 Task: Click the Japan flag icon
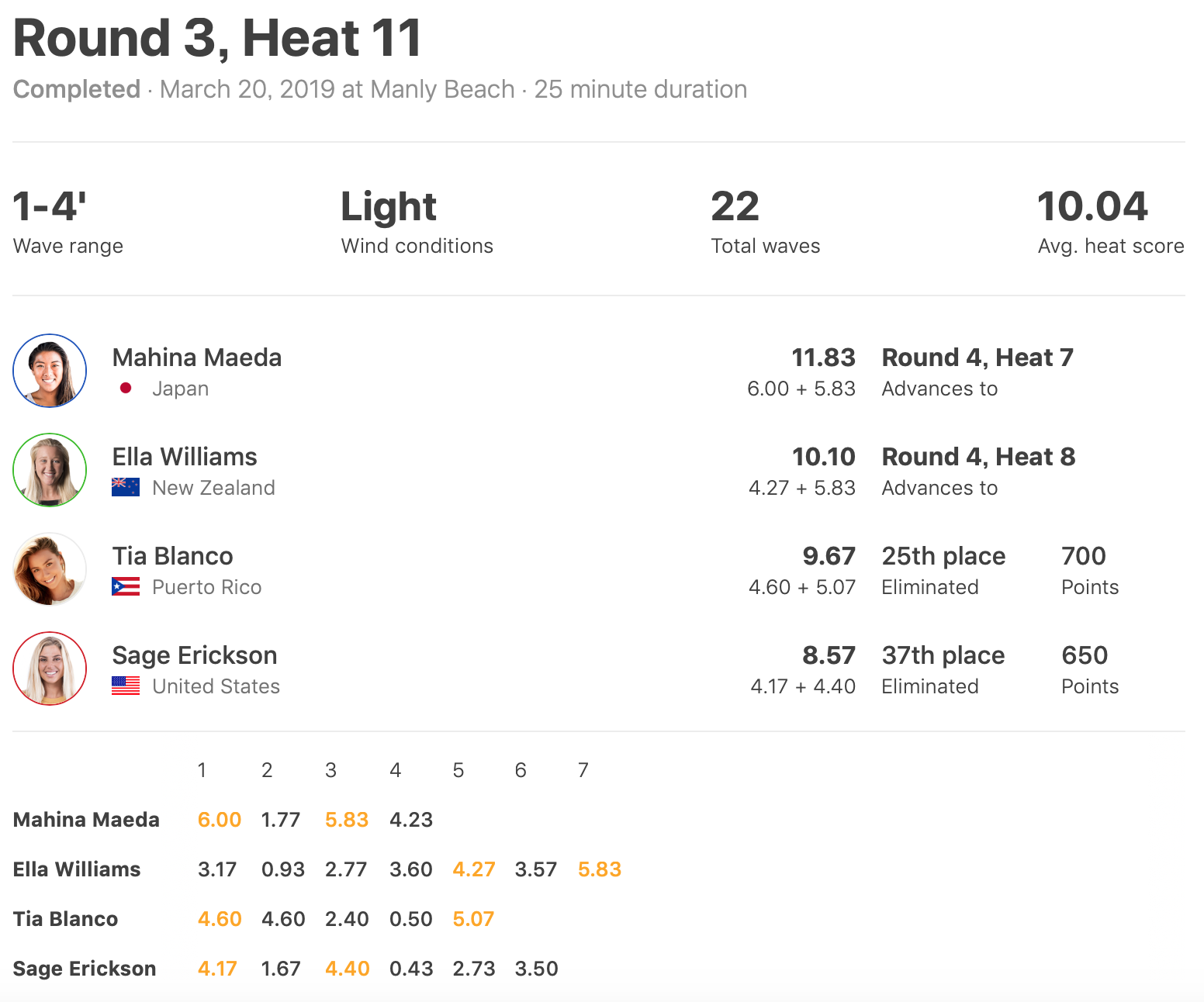pyautogui.click(x=126, y=388)
